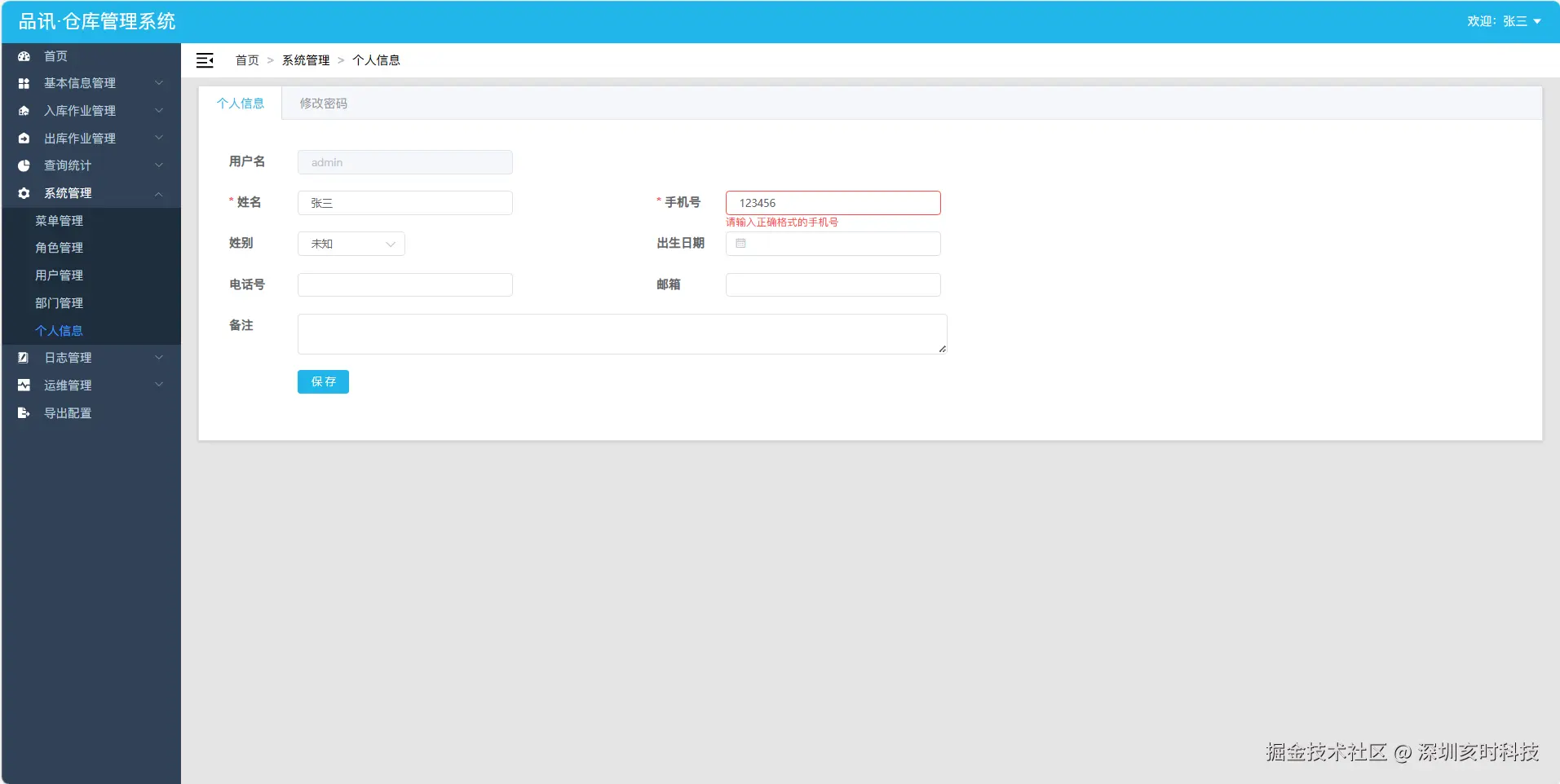Collapse the 系统管理 menu chevron
Viewport: 1560px width, 784px height.
click(x=159, y=193)
